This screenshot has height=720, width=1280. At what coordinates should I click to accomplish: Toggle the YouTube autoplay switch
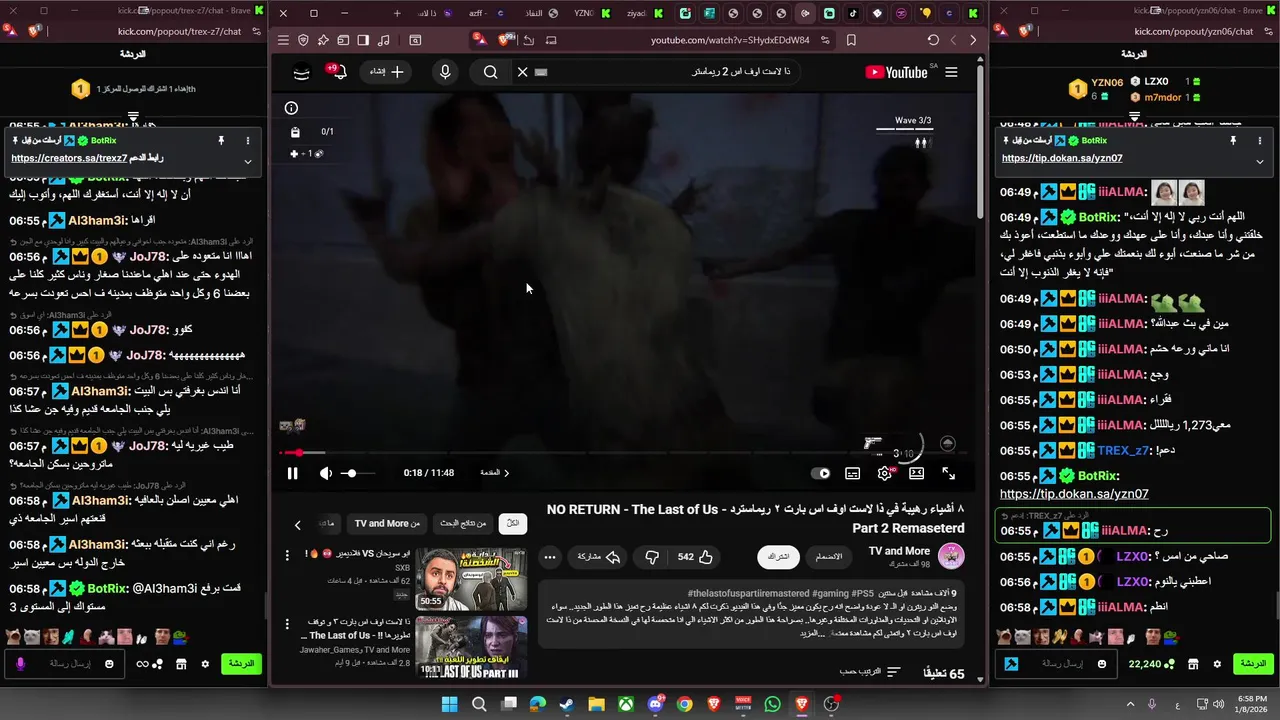click(x=822, y=474)
